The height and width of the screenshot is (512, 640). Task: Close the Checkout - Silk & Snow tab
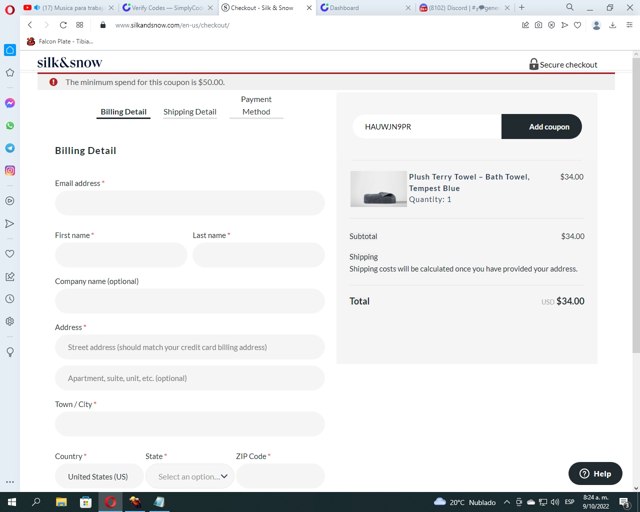point(309,8)
